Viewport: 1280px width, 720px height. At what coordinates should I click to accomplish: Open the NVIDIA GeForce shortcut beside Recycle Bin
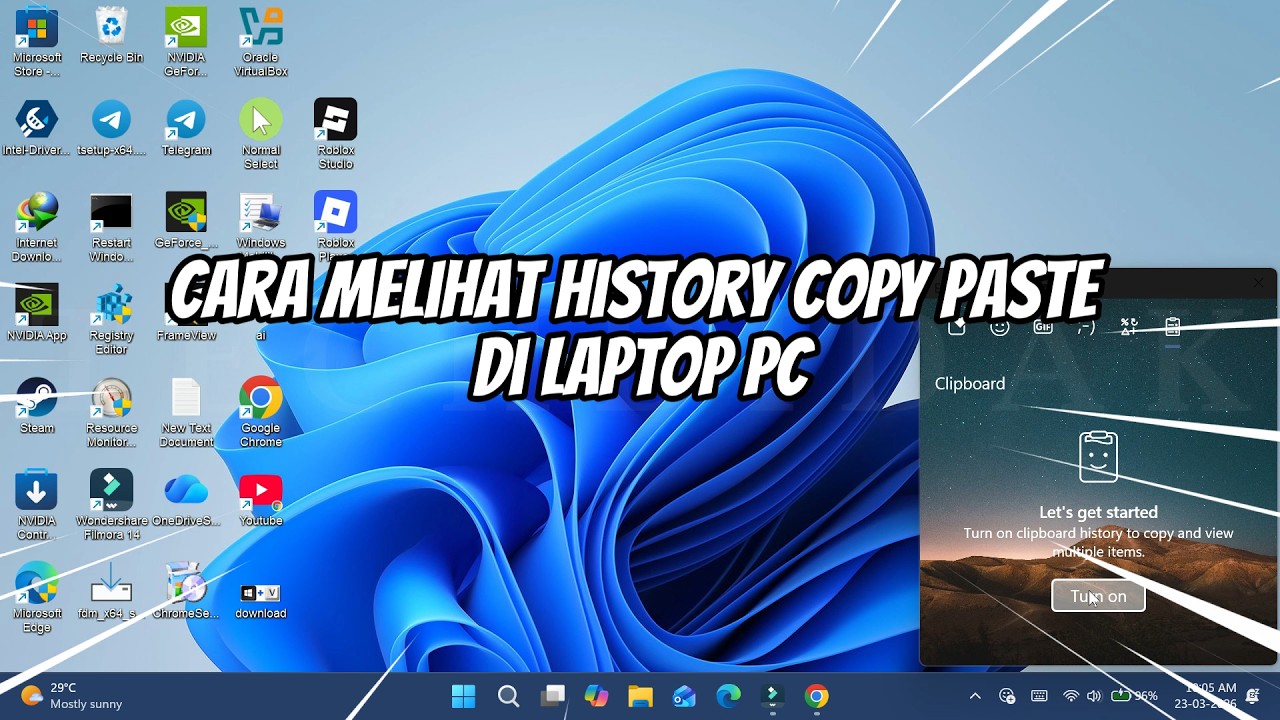[186, 42]
